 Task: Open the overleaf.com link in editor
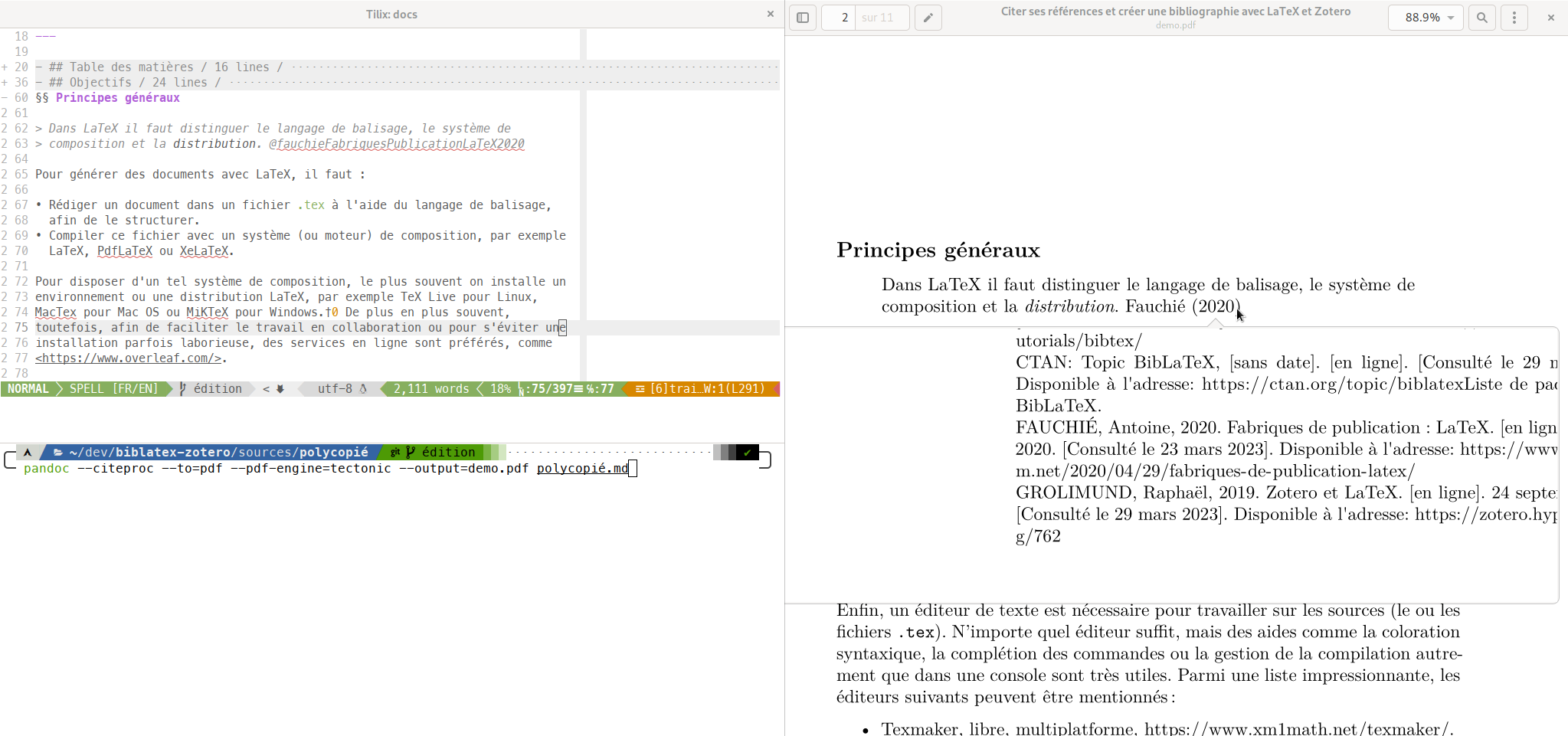[x=129, y=358]
